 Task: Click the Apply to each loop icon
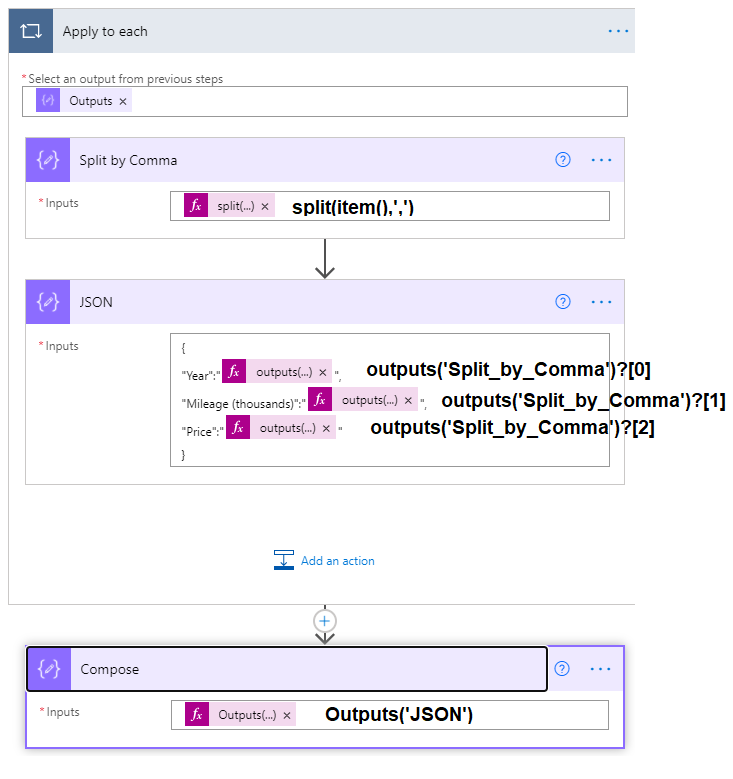tap(31, 31)
